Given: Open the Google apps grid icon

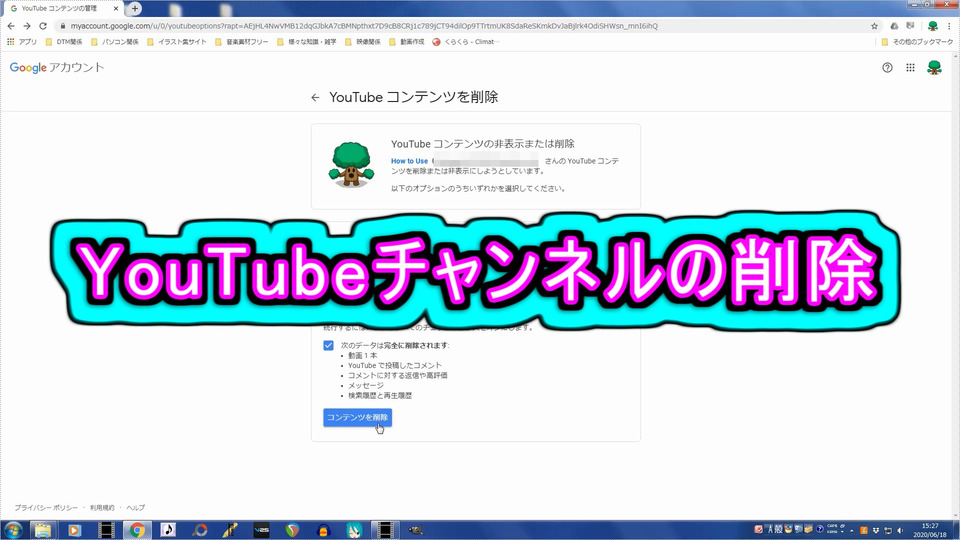Looking at the screenshot, I should (910, 67).
